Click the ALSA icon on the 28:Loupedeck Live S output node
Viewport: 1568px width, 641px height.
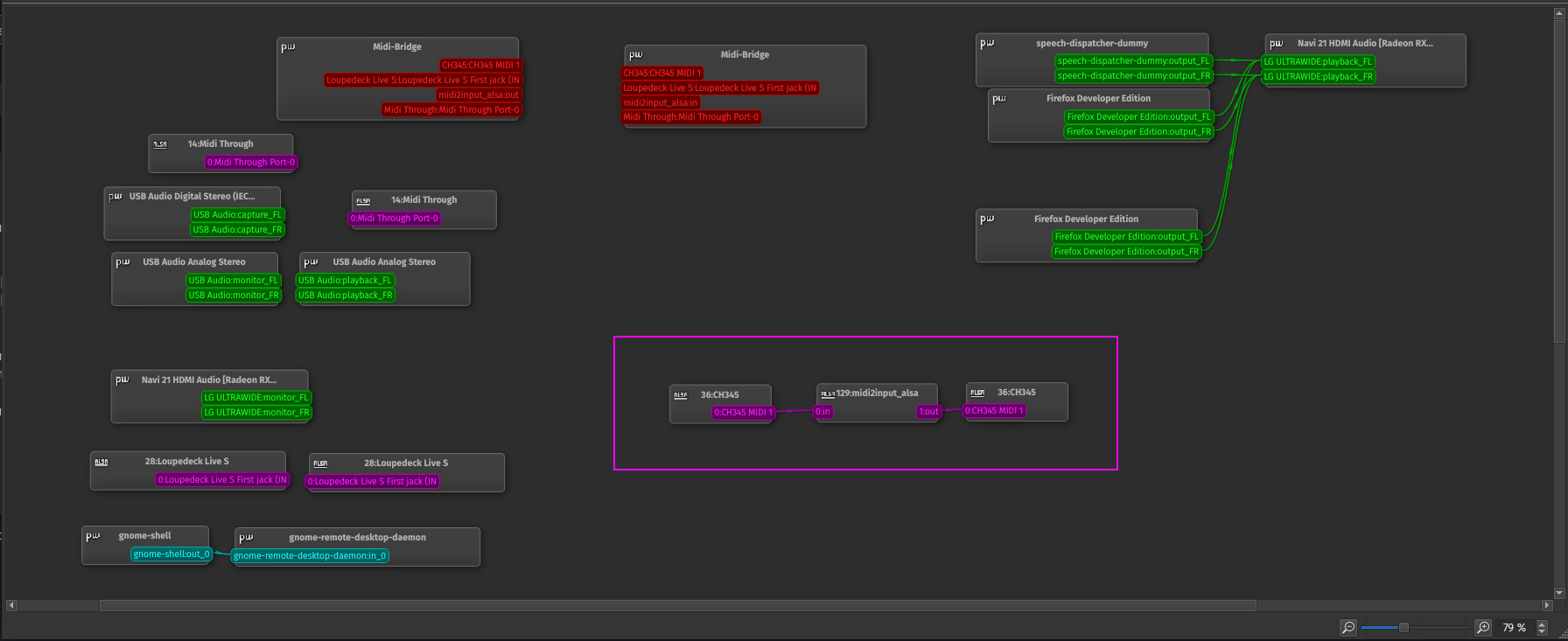[x=101, y=462]
